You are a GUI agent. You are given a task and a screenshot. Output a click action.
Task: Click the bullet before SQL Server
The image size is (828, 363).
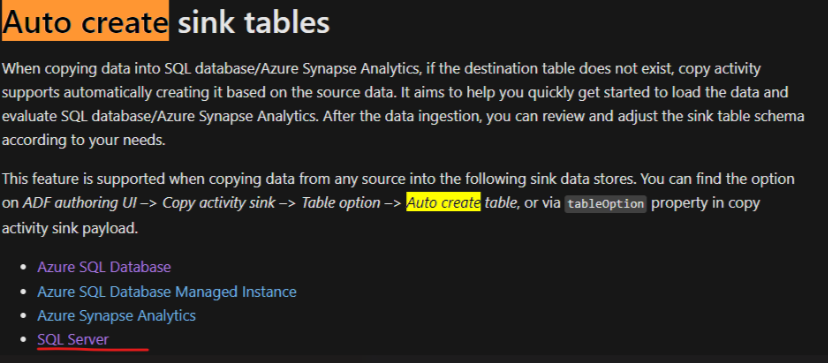pos(23,340)
